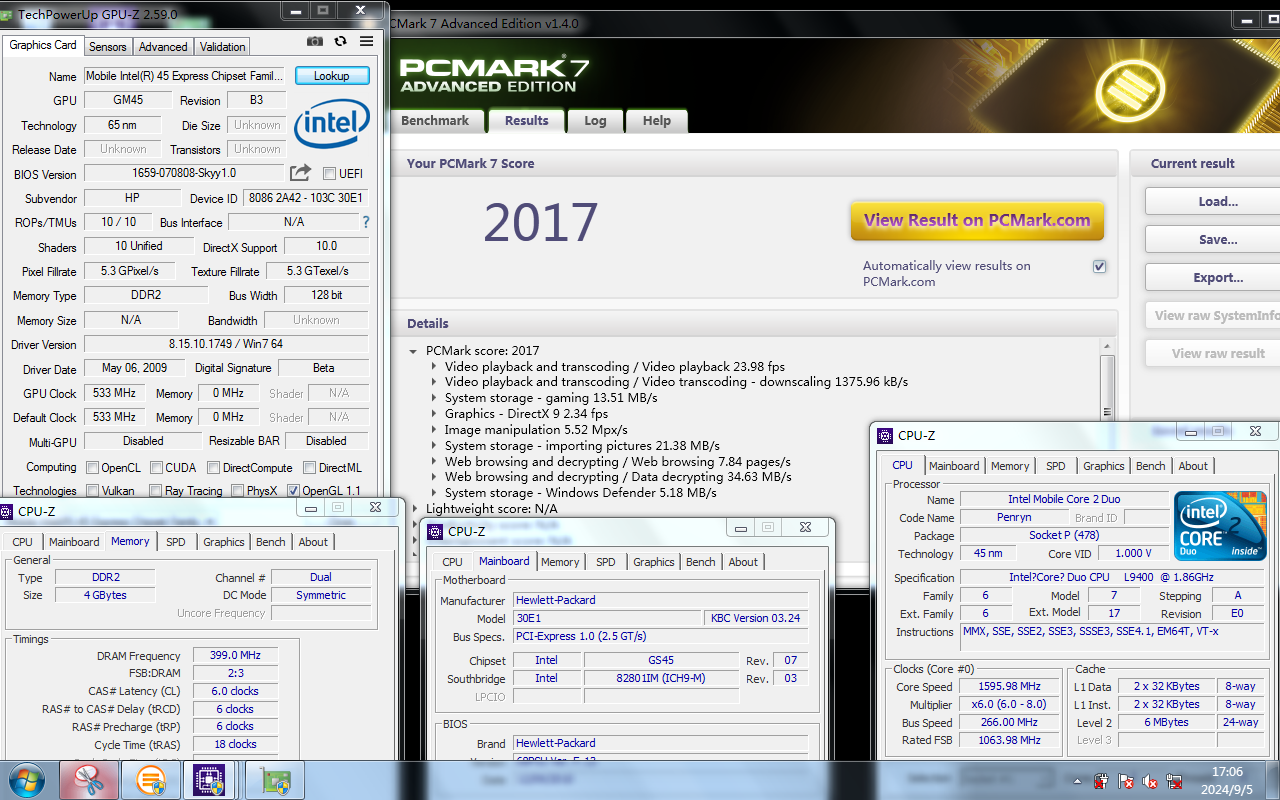Expand System storage gaming 13.51 MB/s row

434,398
